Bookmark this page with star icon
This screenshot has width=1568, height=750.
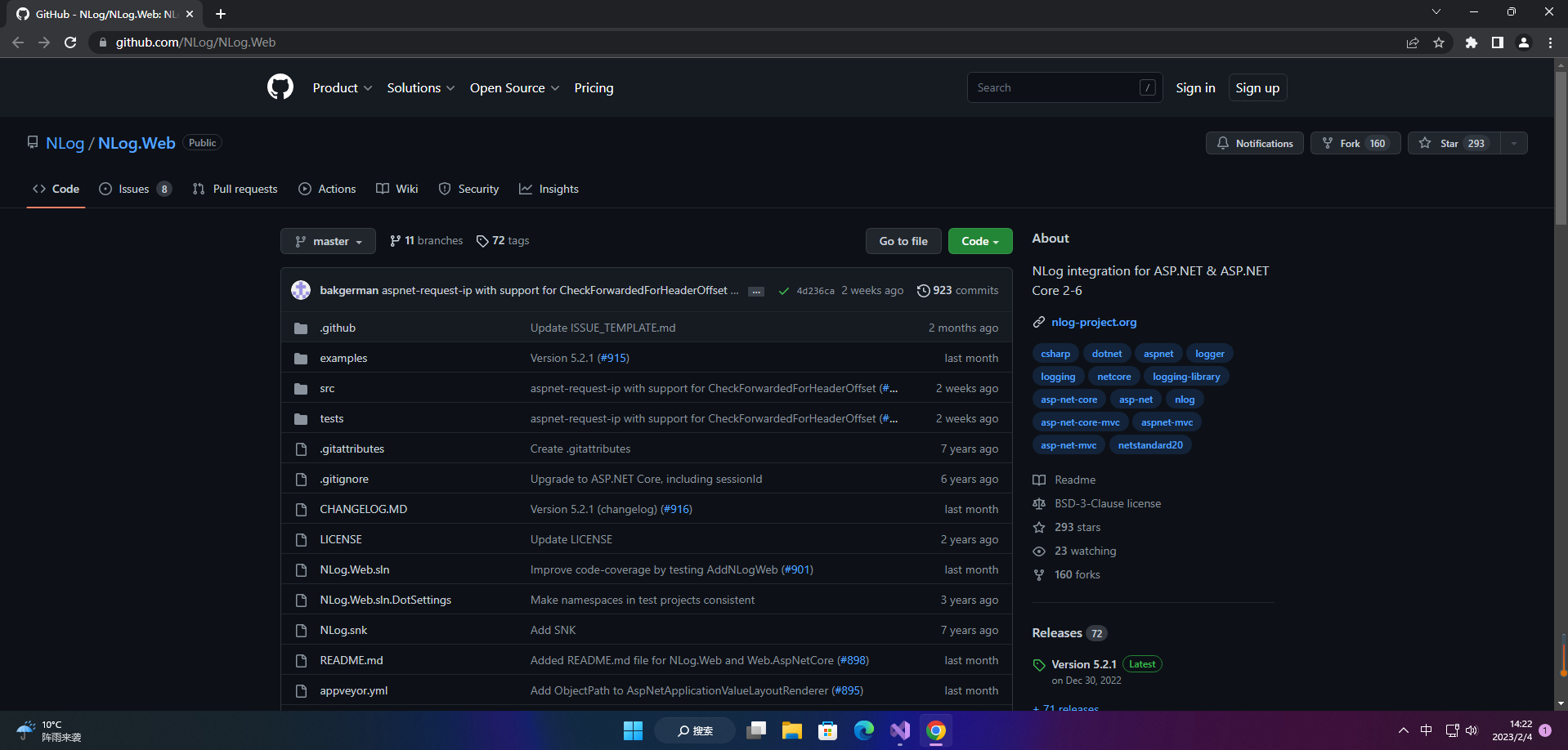click(1439, 42)
